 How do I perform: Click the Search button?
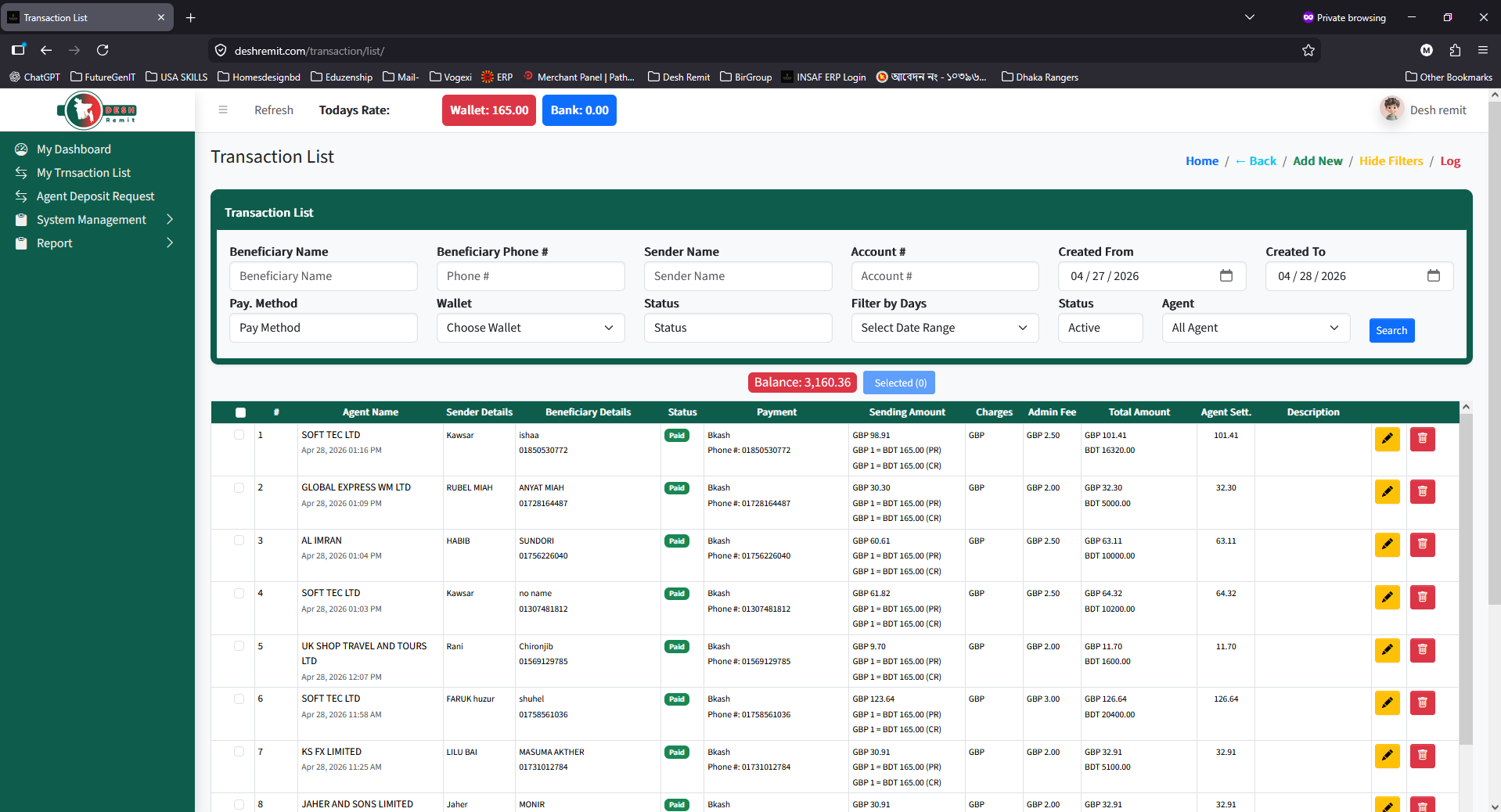[1391, 330]
